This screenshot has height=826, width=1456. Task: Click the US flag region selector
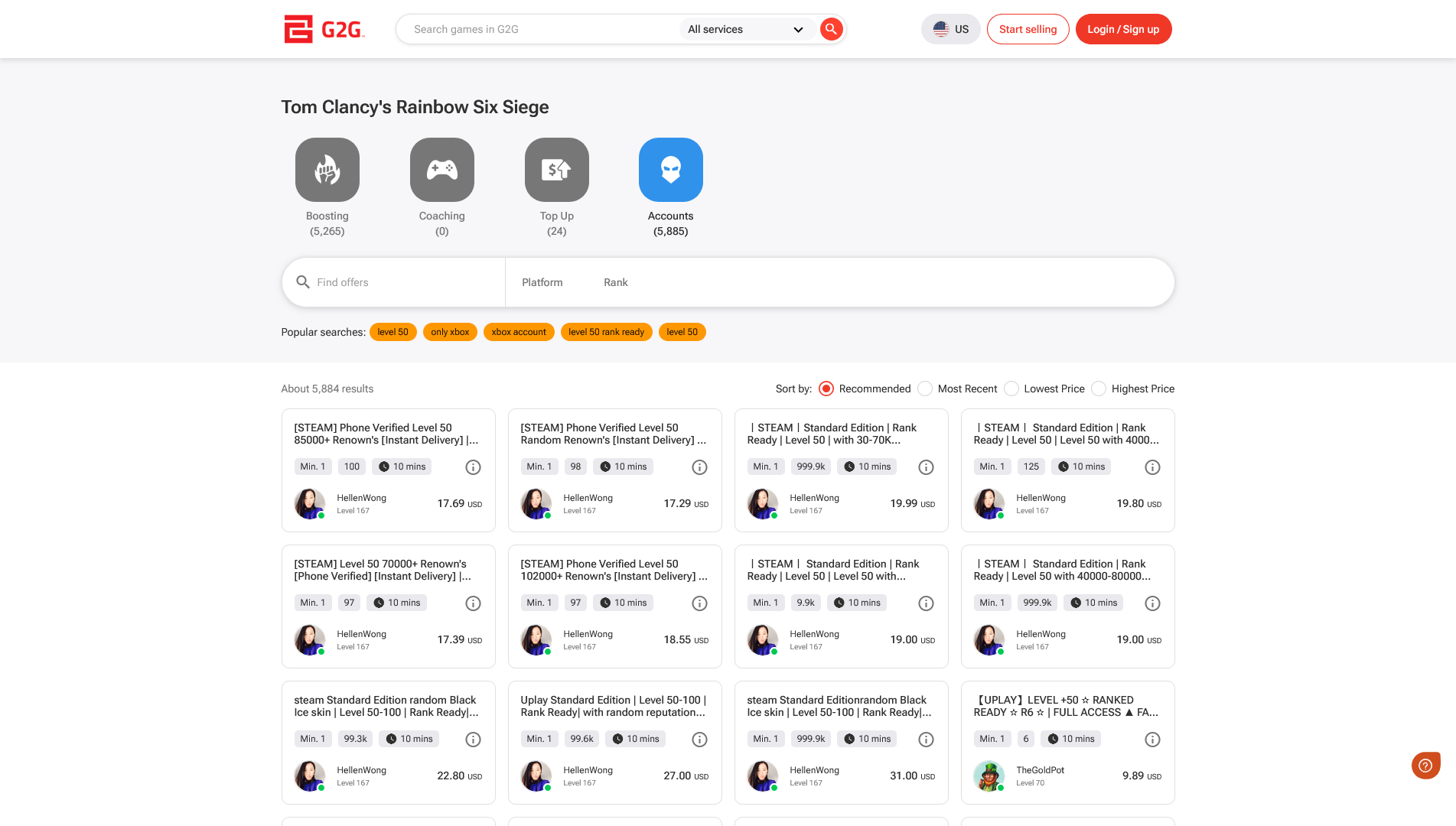(x=951, y=29)
